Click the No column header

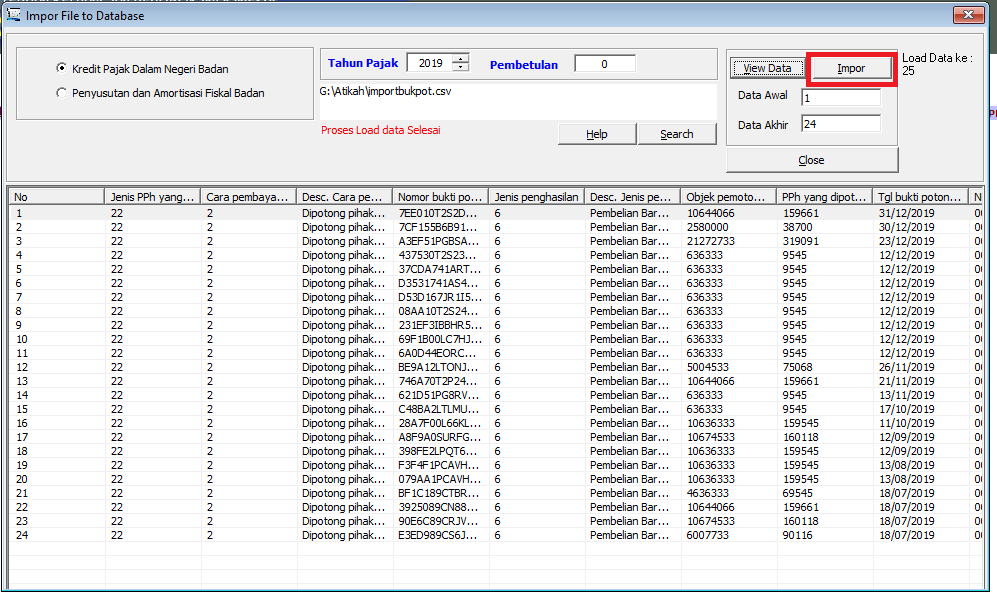57,196
